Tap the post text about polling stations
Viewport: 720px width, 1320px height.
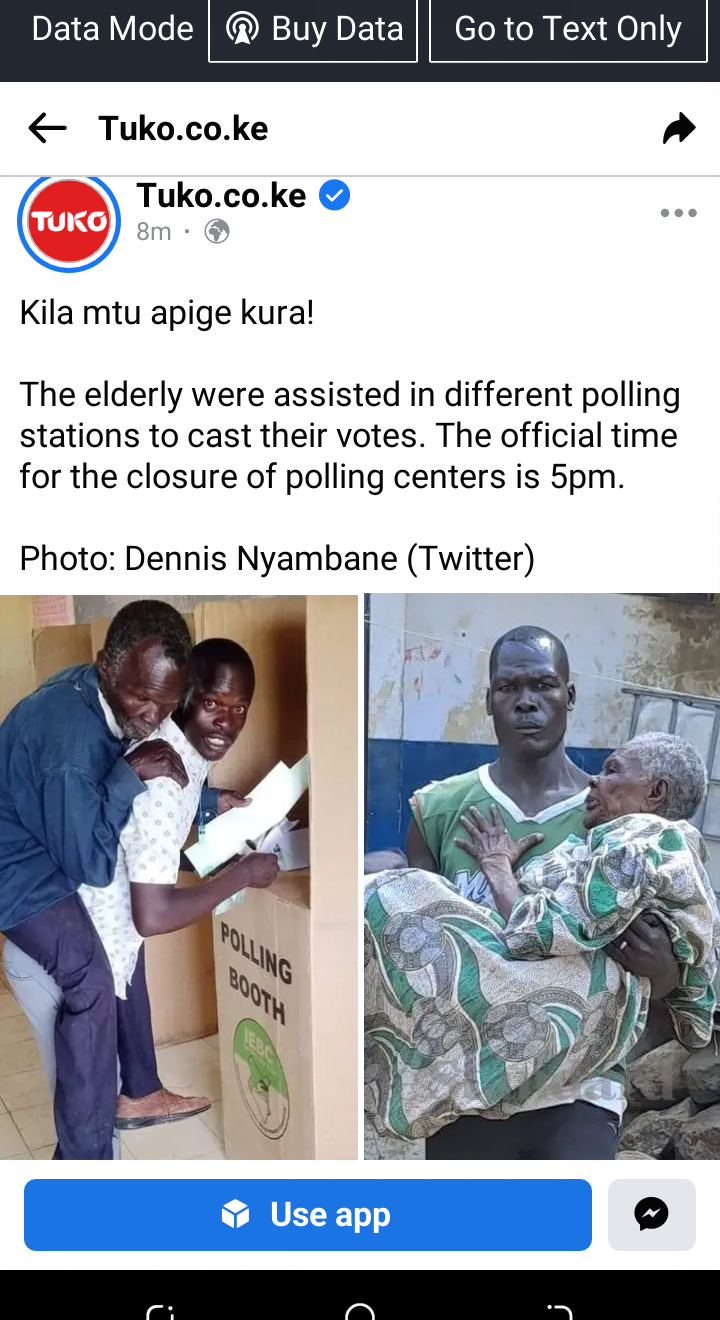coord(349,435)
